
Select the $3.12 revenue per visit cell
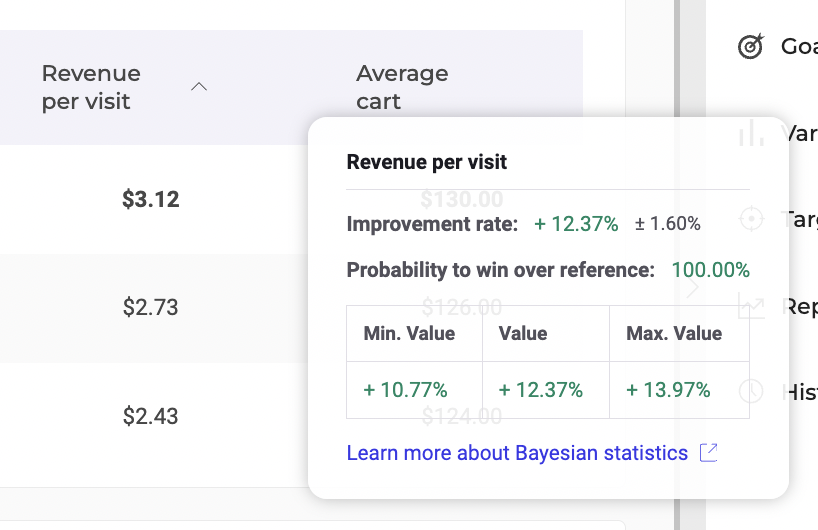(150, 199)
